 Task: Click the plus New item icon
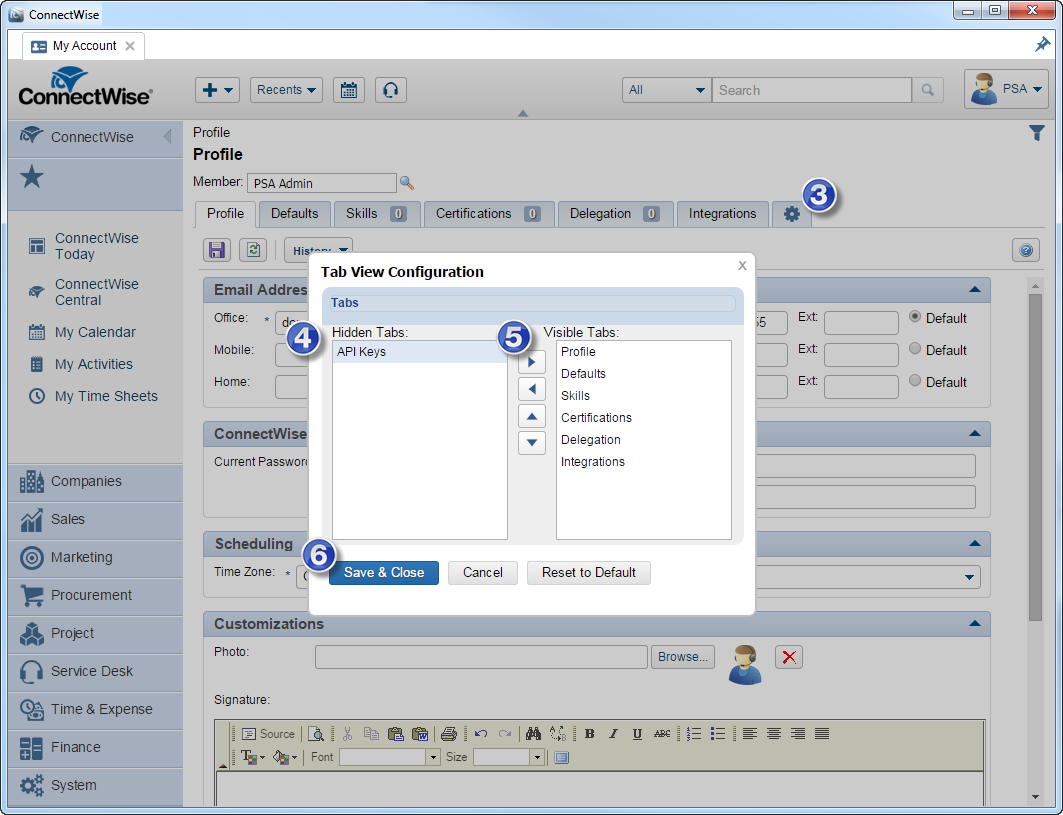[x=217, y=90]
